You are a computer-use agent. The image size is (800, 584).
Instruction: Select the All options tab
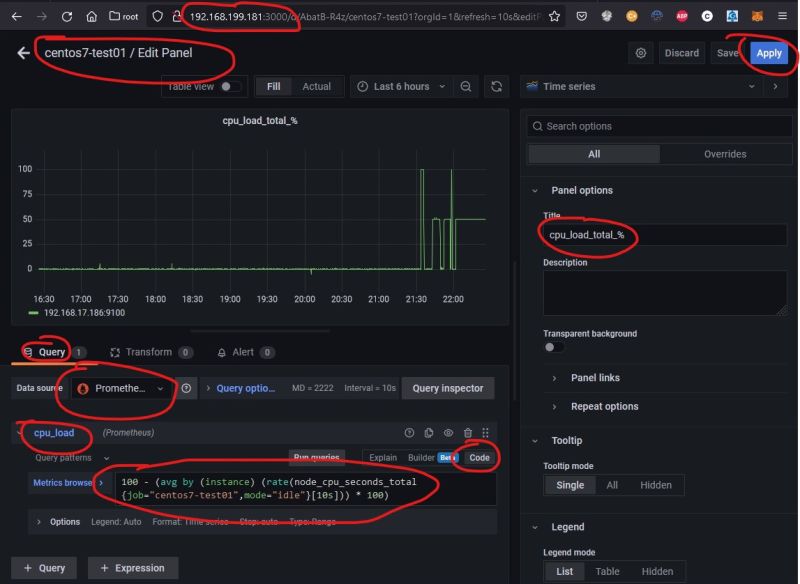(x=594, y=154)
